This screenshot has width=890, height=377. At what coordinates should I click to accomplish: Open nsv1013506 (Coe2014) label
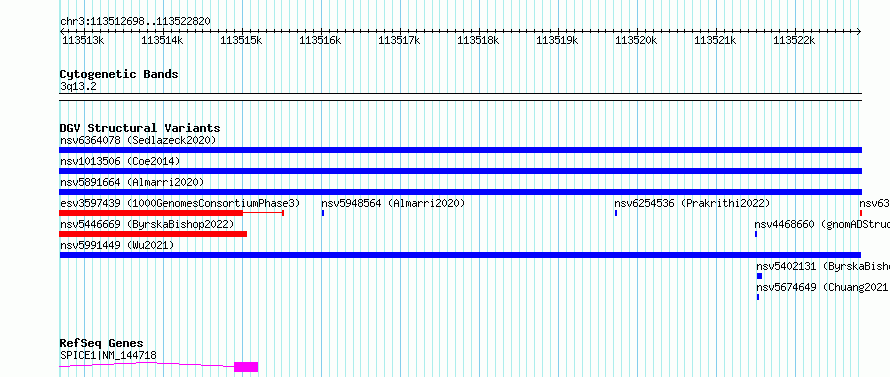(120, 161)
